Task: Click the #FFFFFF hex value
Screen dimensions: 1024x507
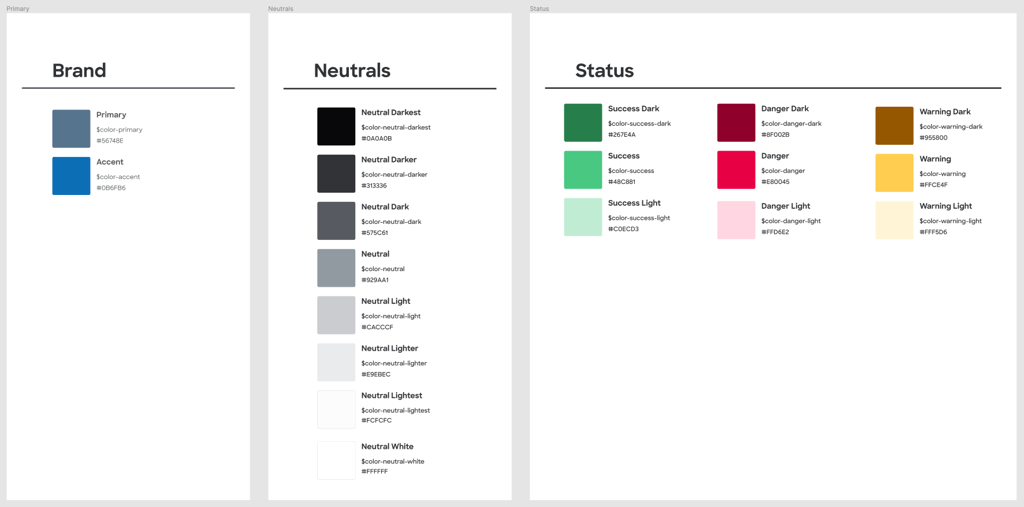Action: (x=374, y=472)
